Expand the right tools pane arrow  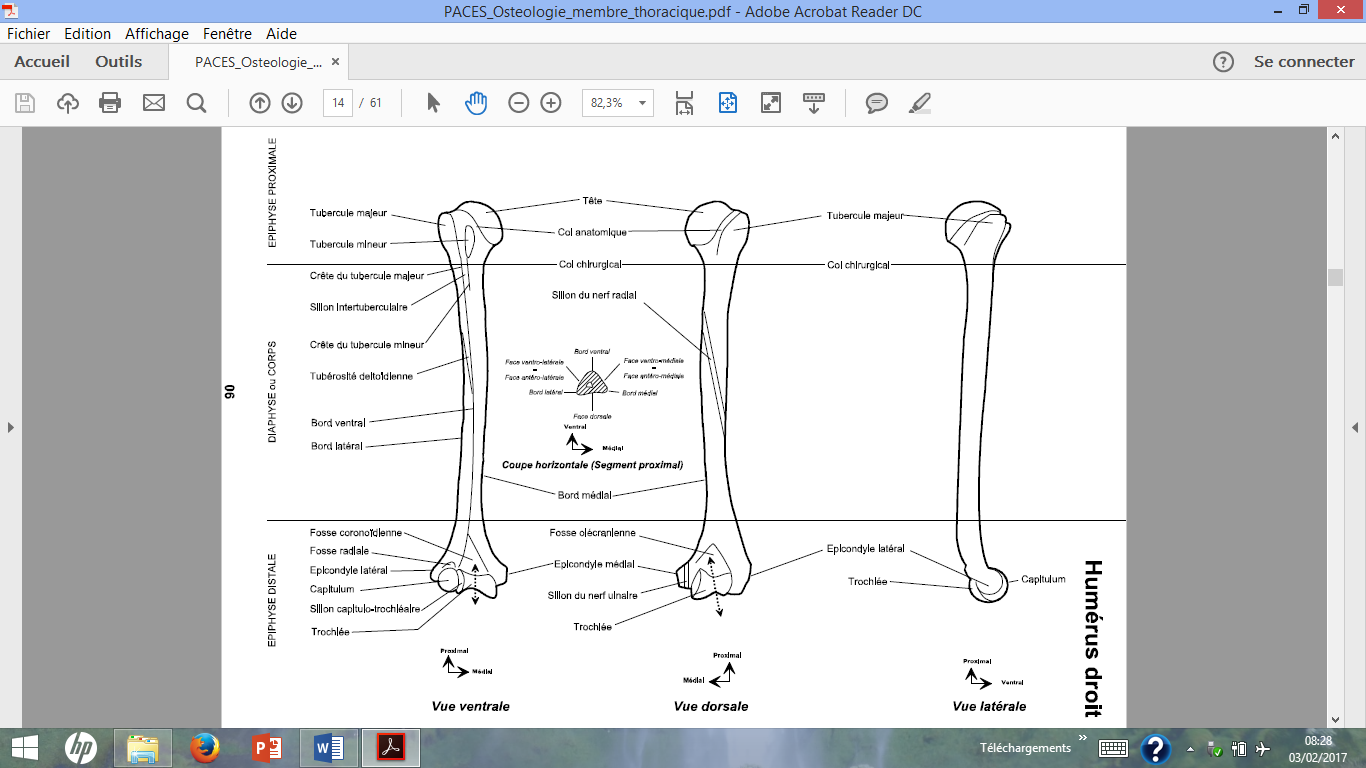click(1355, 428)
